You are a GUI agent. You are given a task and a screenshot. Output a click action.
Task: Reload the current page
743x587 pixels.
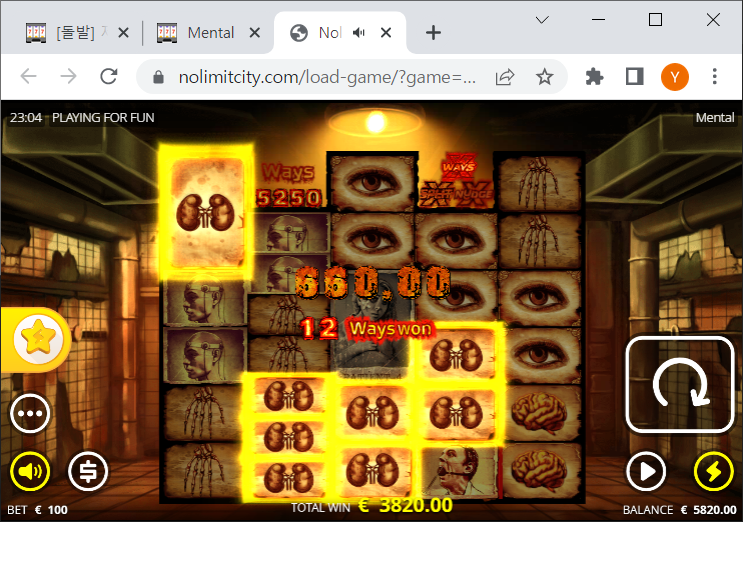(x=109, y=76)
